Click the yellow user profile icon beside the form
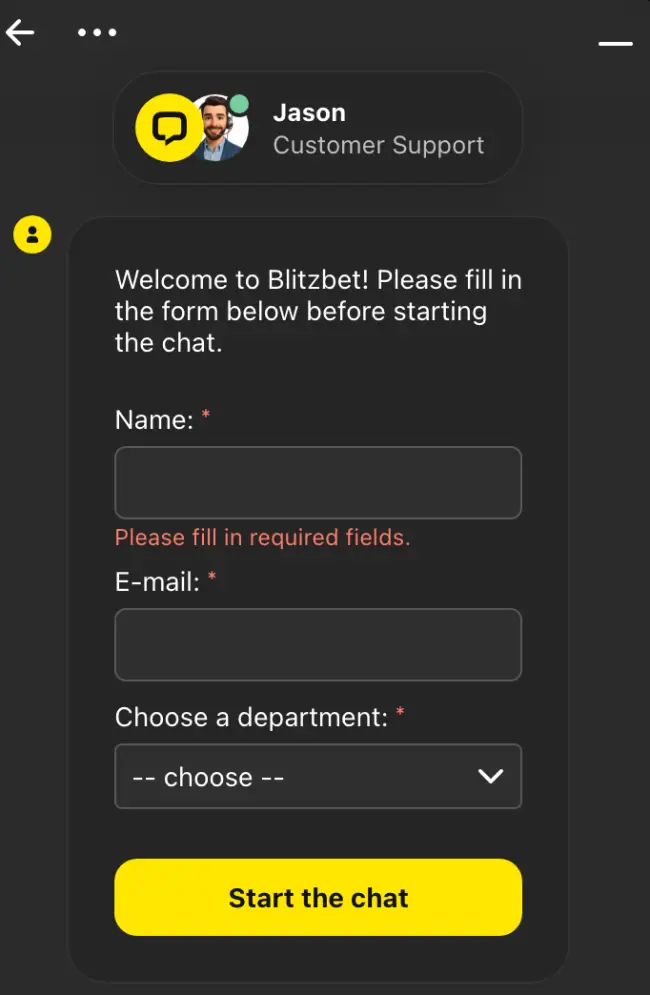Screen dimensions: 650x995 (32, 234)
